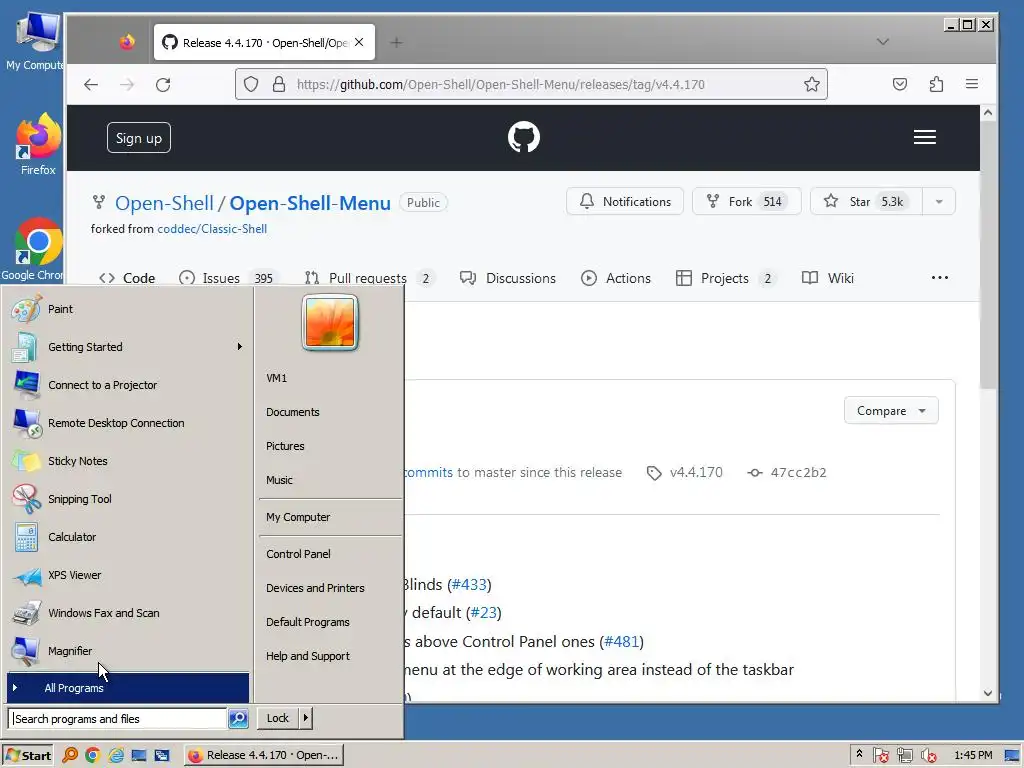Go forward in Firefox

pos(127,84)
